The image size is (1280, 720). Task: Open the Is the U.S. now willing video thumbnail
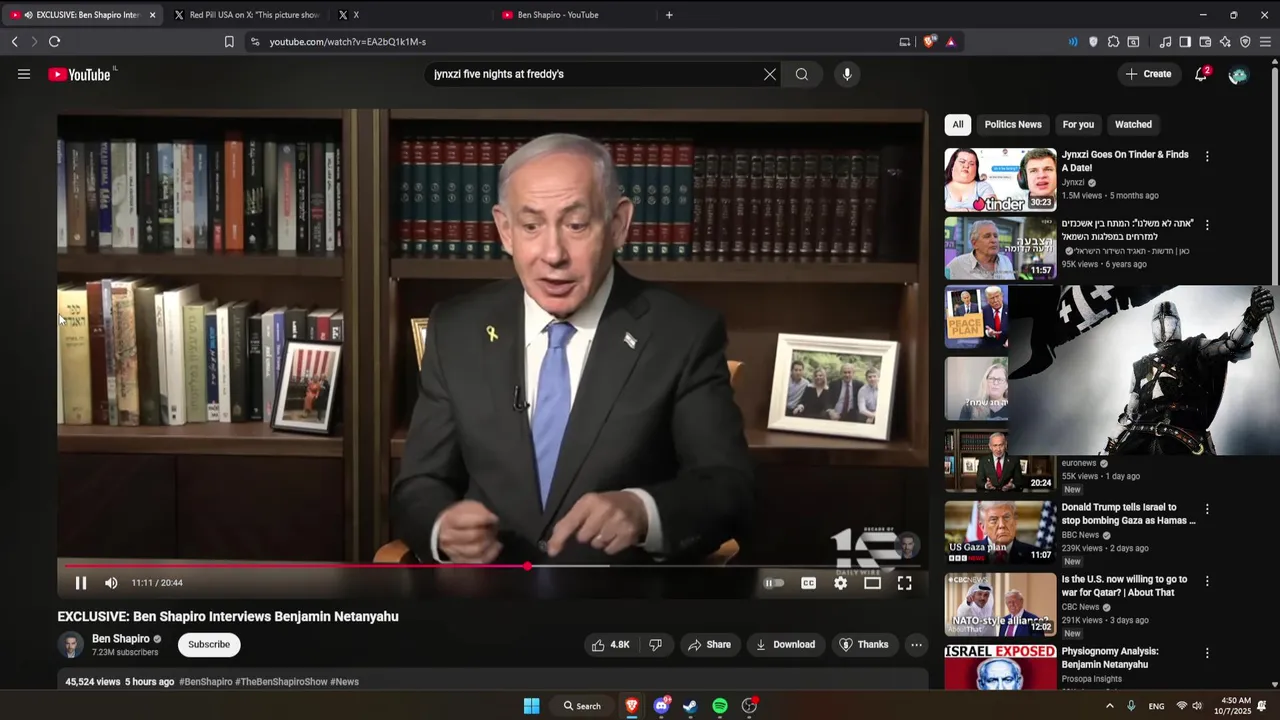(1000, 604)
